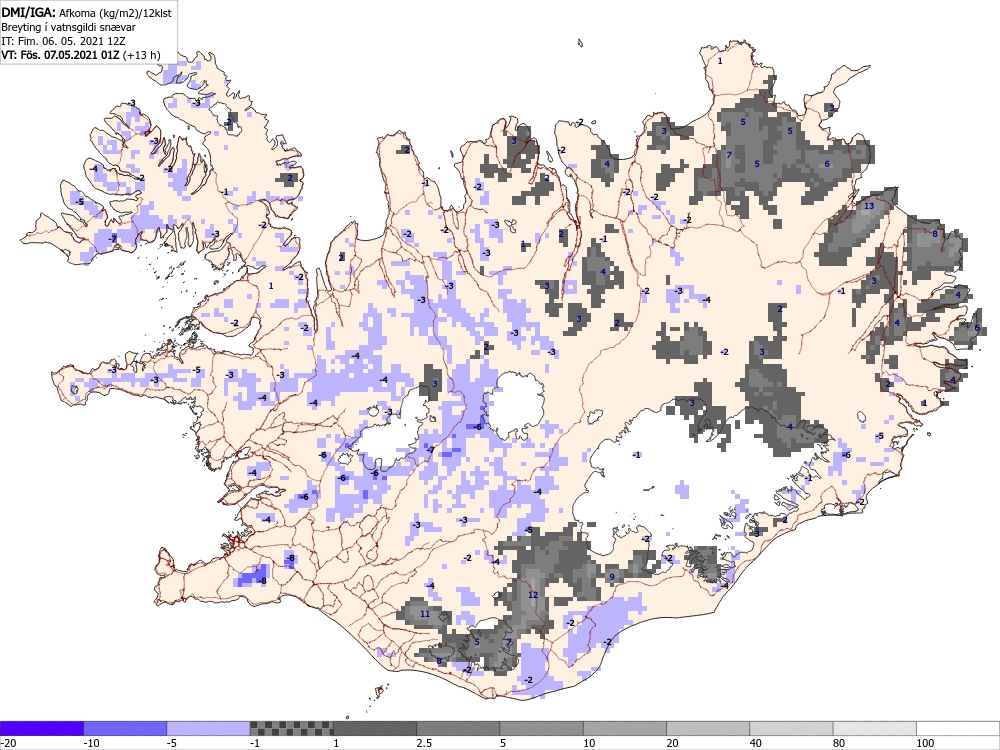Click the 'Breyting í vatnsgildi snævar' subtitle
The image size is (1000, 750).
click(68, 27)
